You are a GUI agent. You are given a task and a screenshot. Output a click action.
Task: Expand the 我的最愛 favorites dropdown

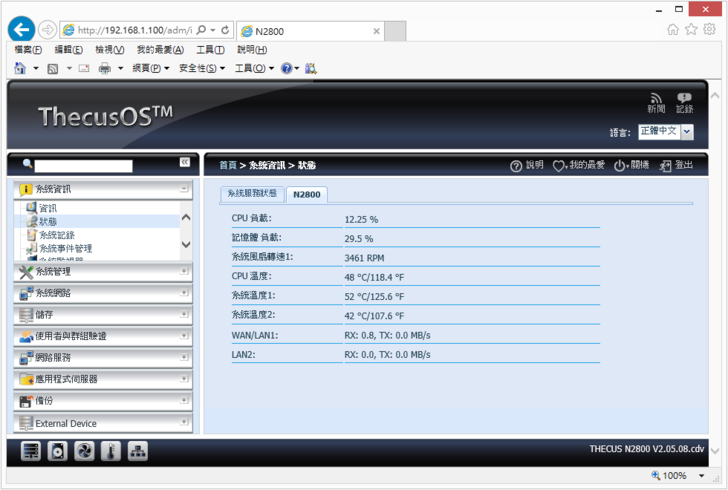point(579,165)
